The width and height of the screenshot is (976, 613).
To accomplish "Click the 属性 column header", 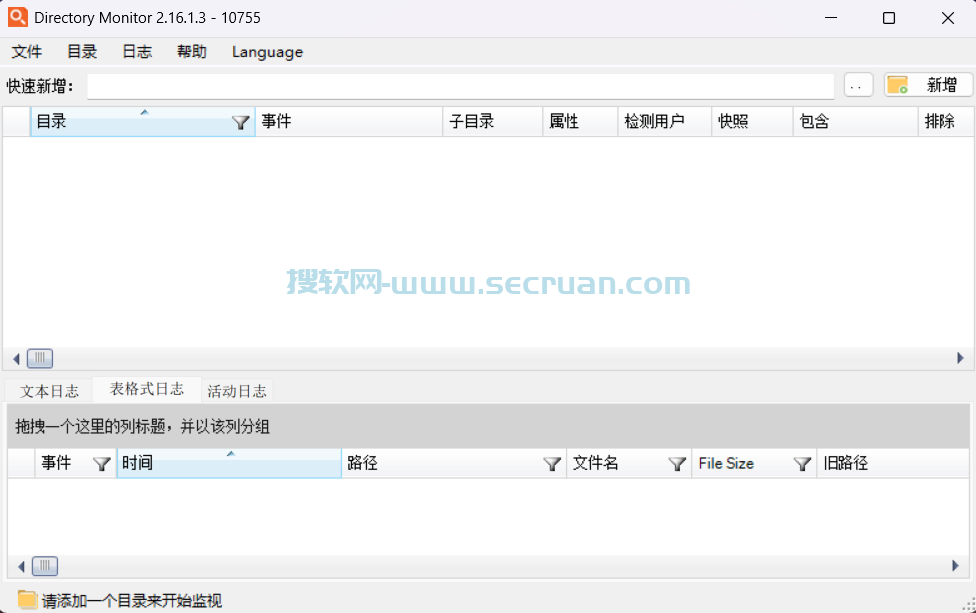I will coord(580,121).
